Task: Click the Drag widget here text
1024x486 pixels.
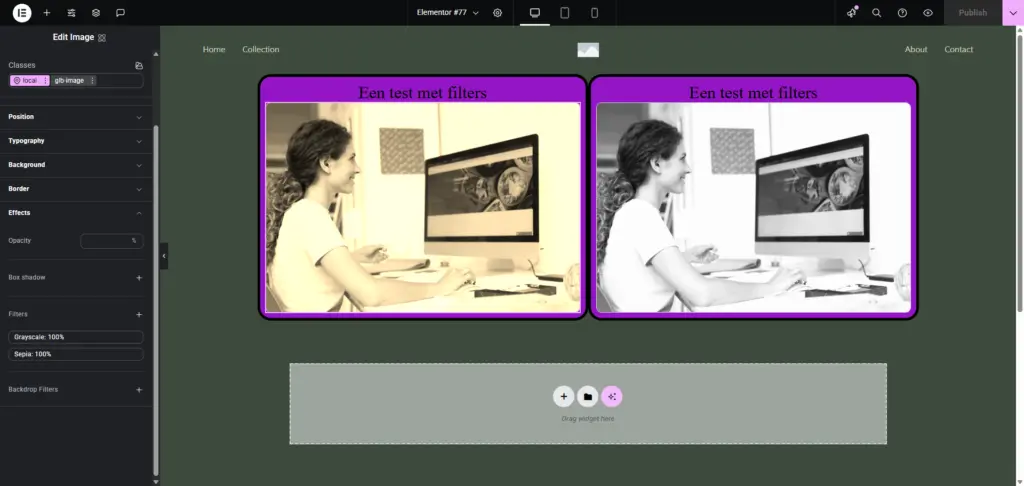Action: pyautogui.click(x=588, y=419)
